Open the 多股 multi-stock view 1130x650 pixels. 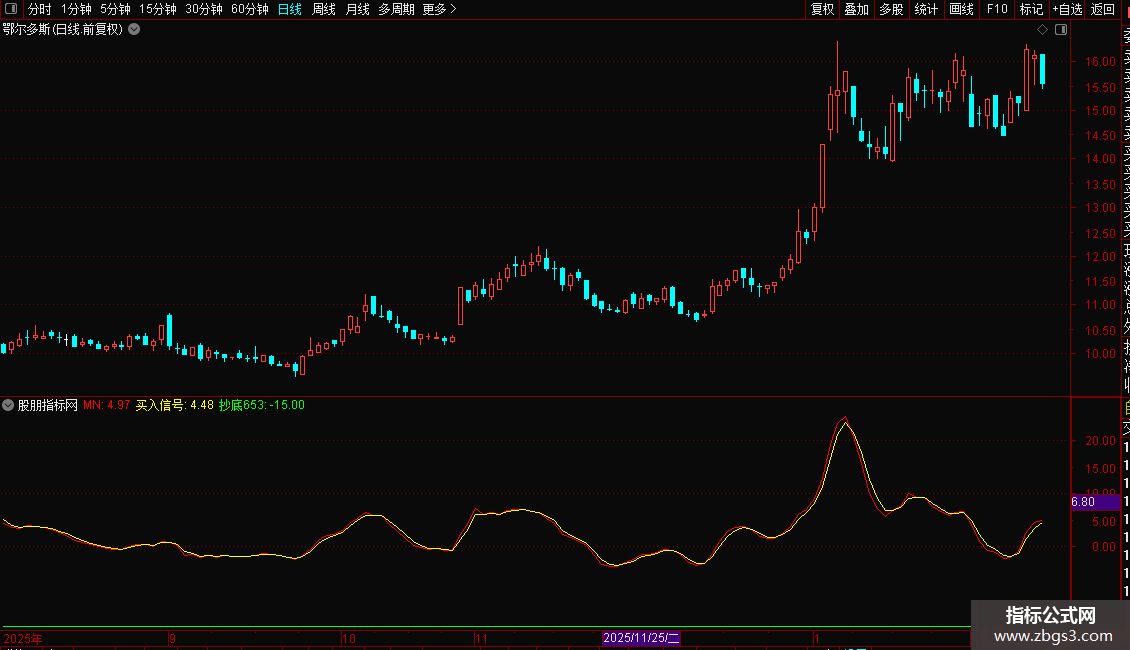point(891,9)
